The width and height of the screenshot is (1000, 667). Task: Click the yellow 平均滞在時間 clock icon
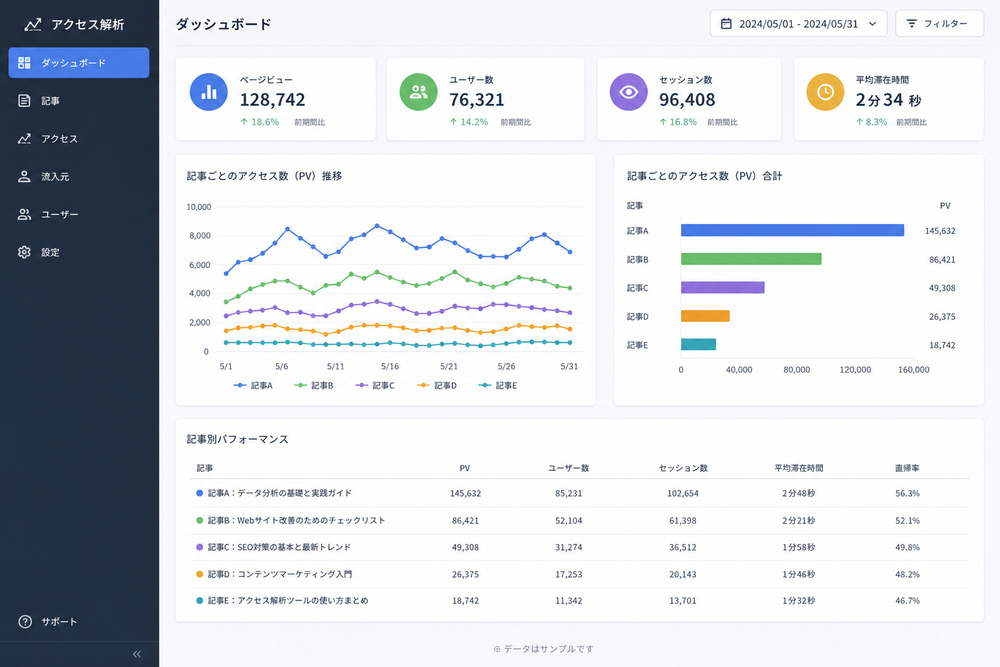[x=825, y=92]
